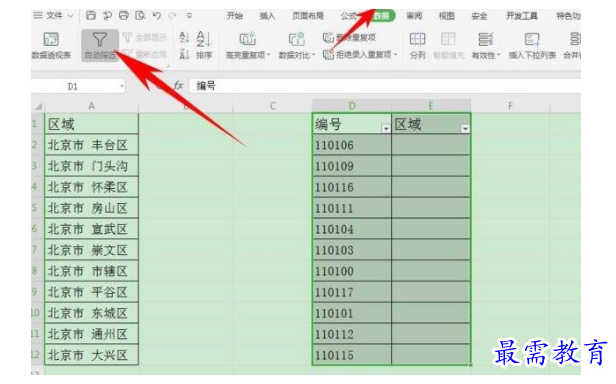
Task: Switch to the 审阅 tab
Action: click(414, 16)
